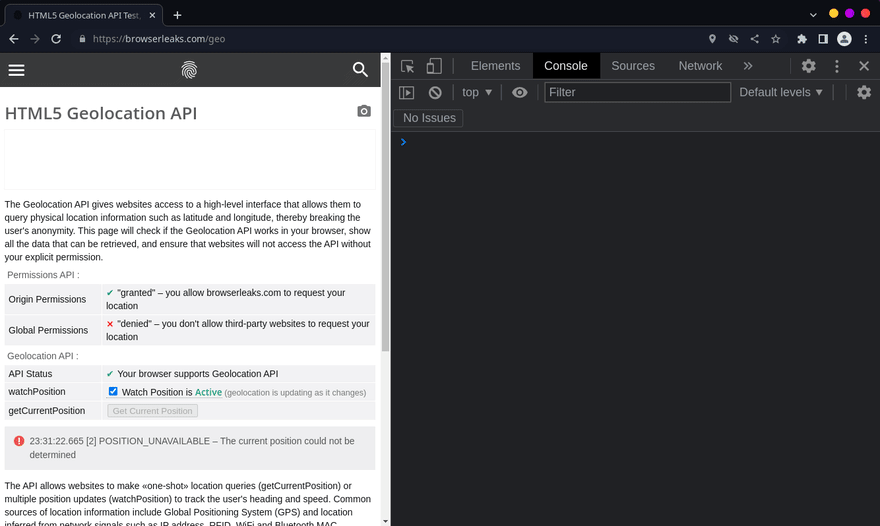Image resolution: width=880 pixels, height=526 pixels.
Task: Click the console Filter input field
Action: [x=637, y=93]
